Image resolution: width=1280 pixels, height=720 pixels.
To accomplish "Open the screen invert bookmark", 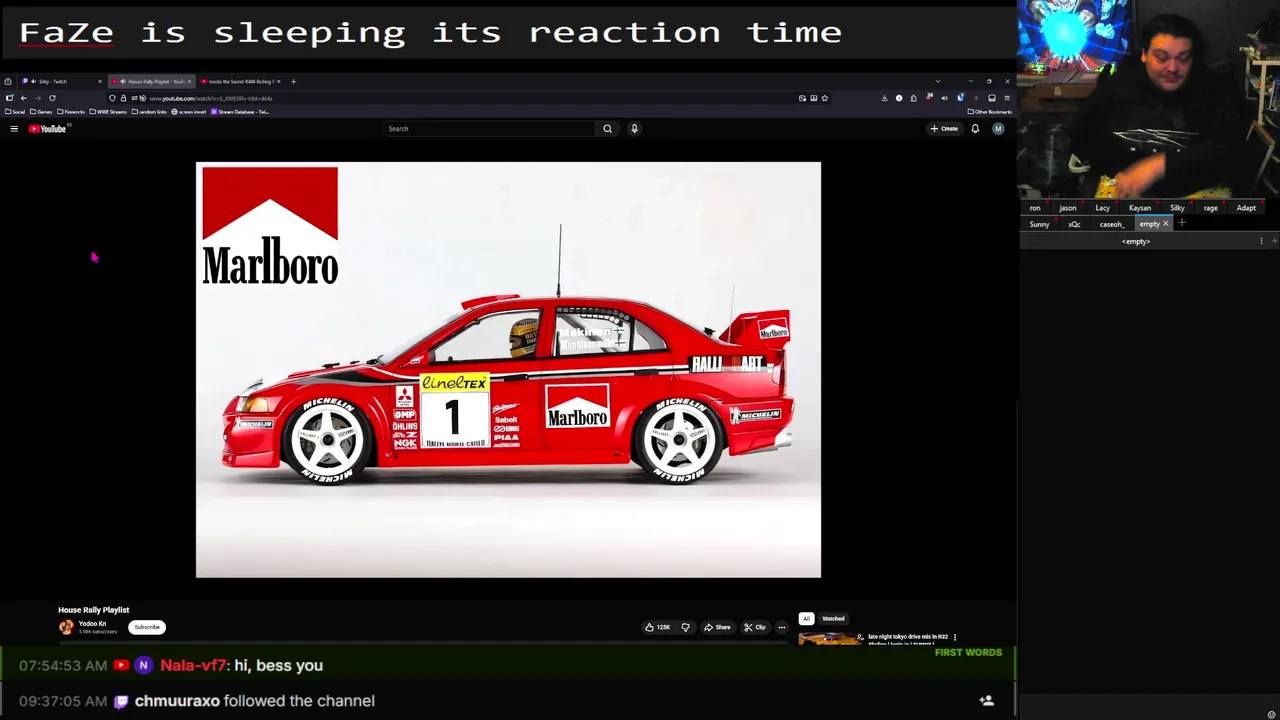I will (189, 112).
